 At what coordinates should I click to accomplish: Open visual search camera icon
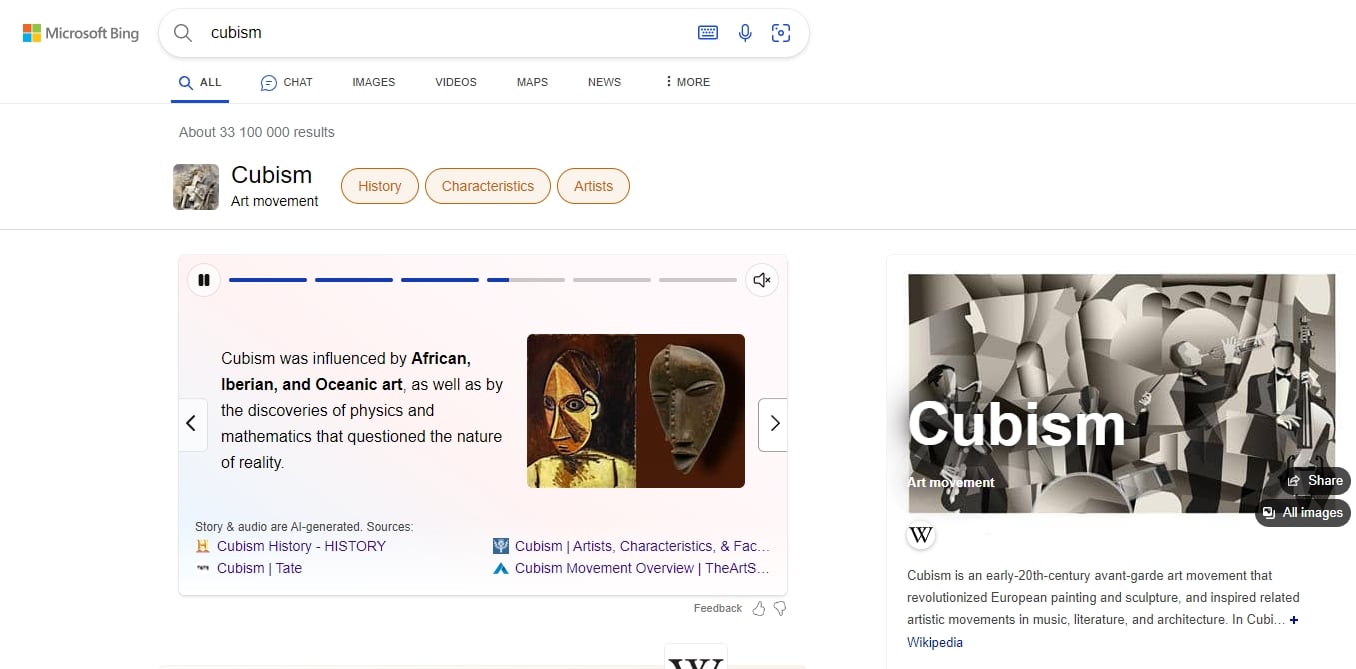pyautogui.click(x=781, y=33)
